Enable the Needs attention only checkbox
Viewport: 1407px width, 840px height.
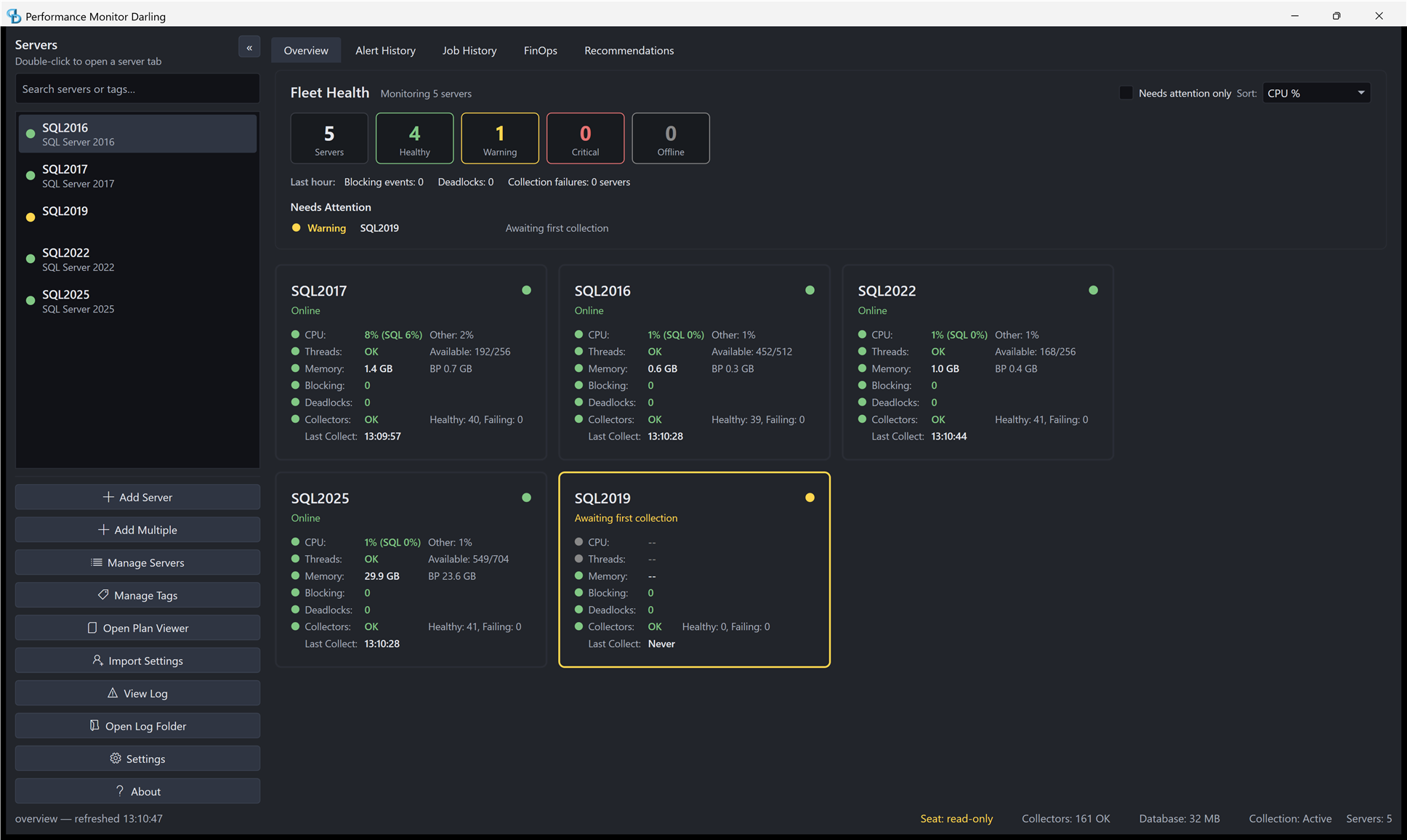(x=1126, y=93)
